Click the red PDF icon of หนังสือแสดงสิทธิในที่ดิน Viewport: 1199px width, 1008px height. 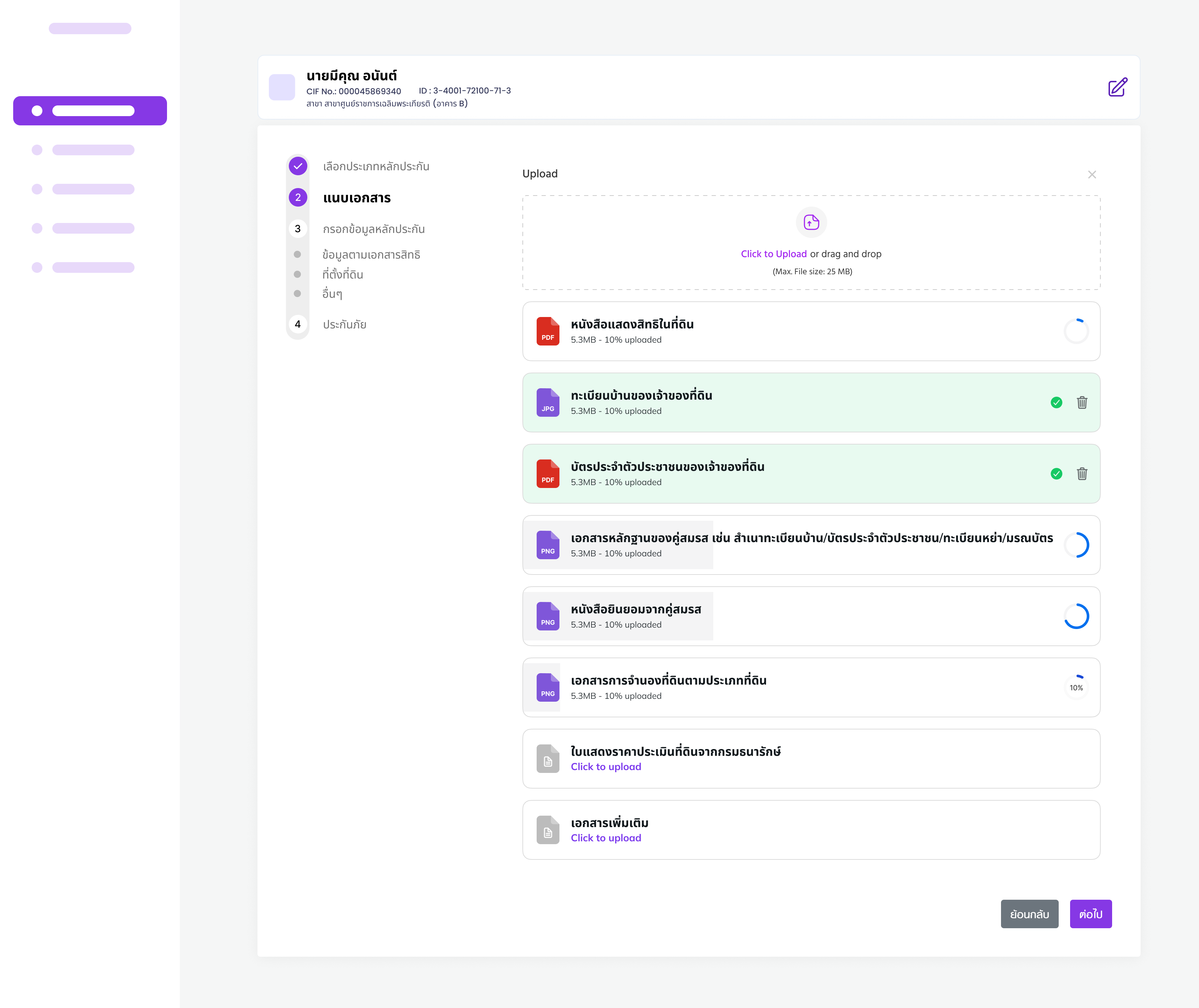point(547,331)
